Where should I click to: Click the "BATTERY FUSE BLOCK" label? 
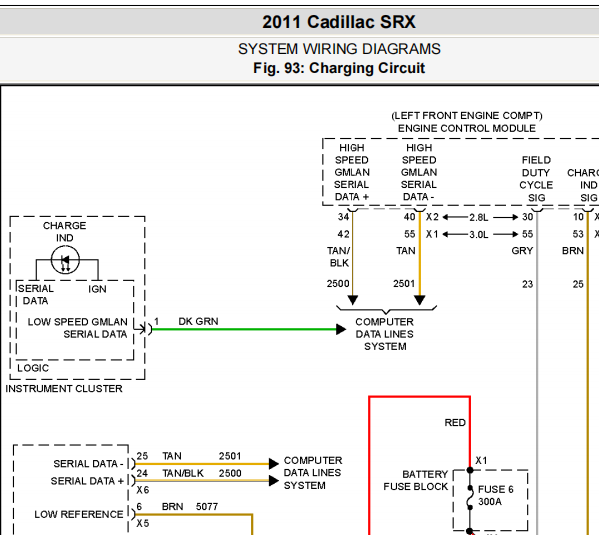point(416,480)
